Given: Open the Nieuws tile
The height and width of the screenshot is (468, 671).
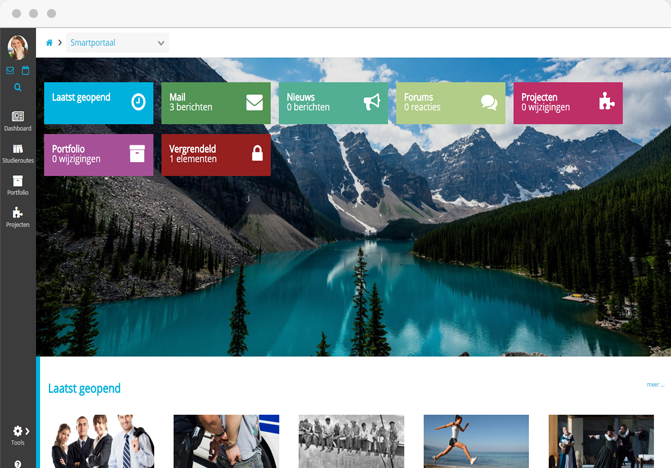Looking at the screenshot, I should tap(332, 103).
